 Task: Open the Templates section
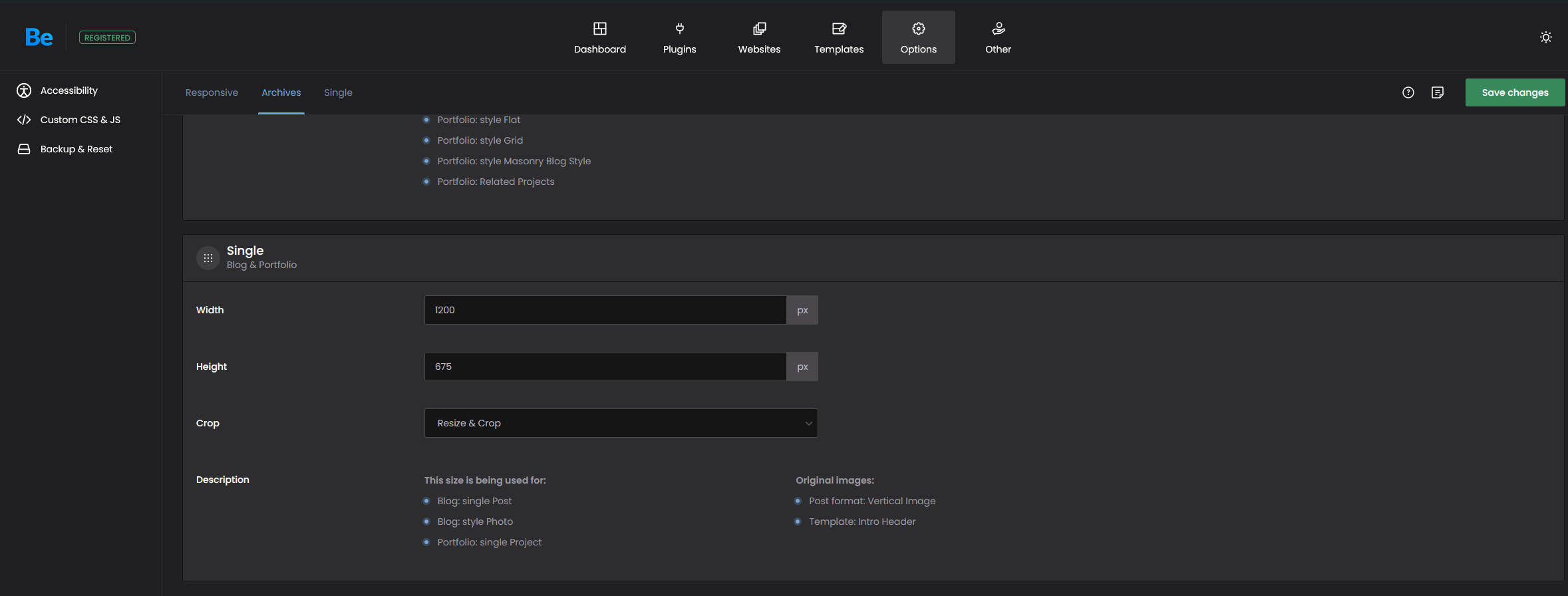[839, 37]
